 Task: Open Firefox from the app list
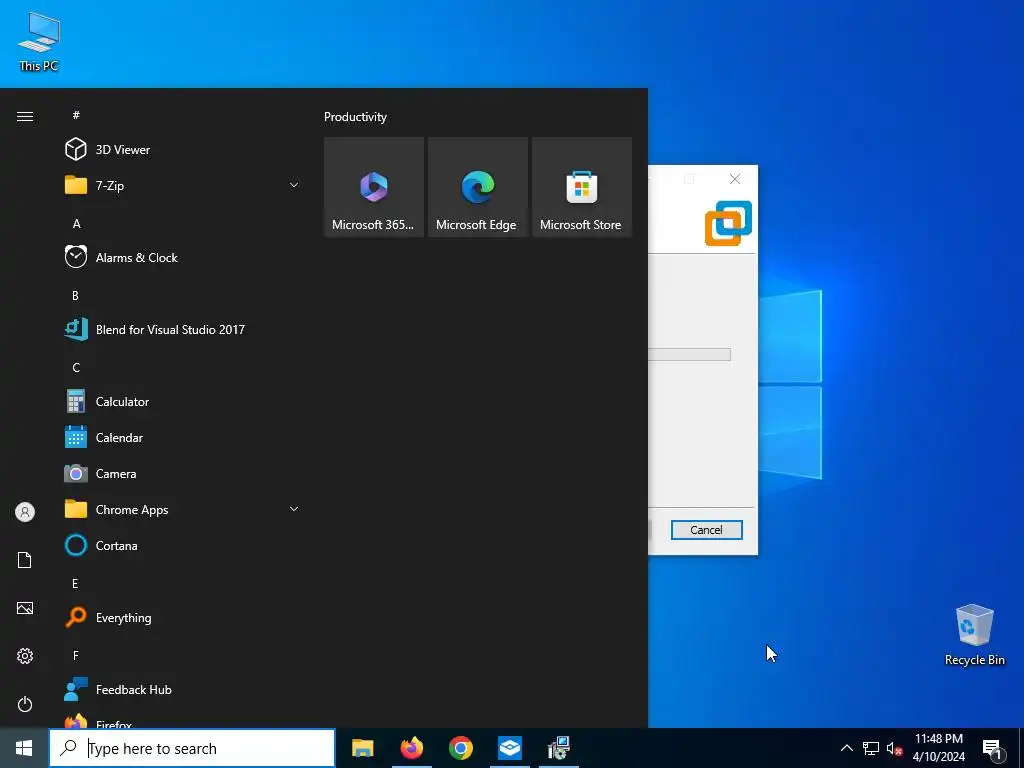point(183,720)
